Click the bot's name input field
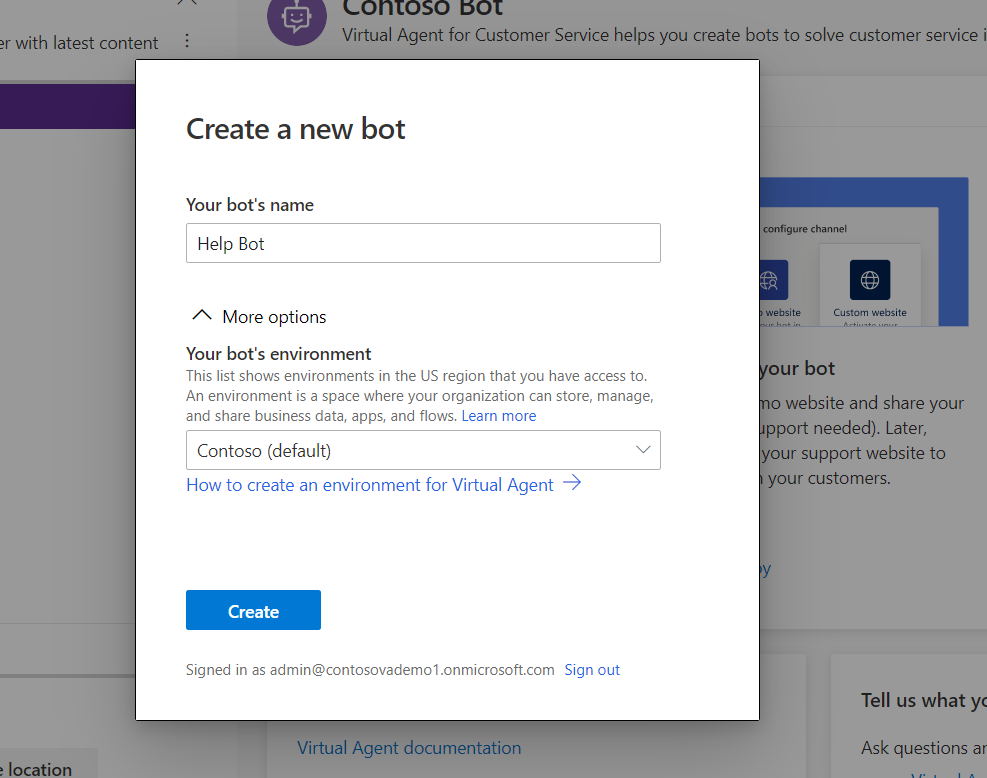 423,243
